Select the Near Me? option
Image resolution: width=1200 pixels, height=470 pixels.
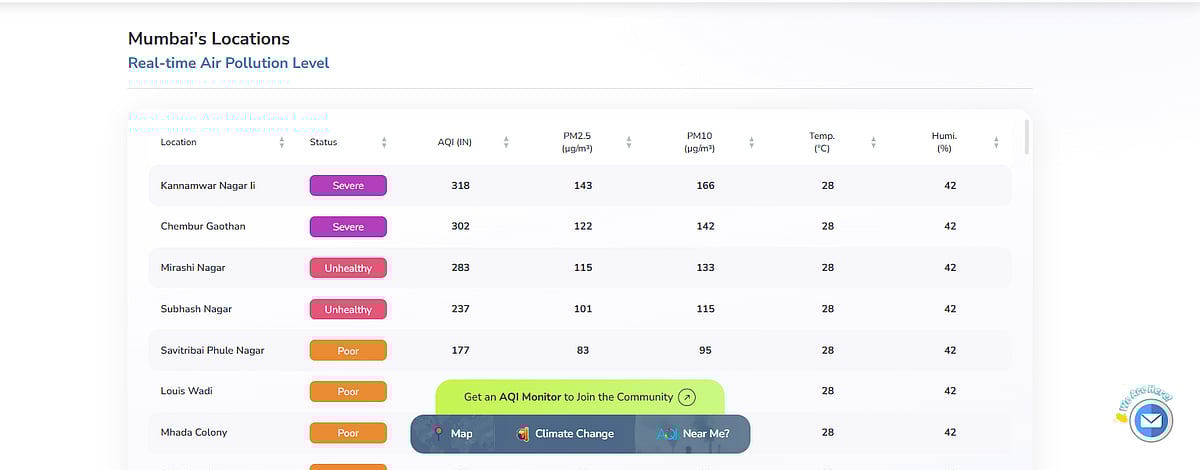coord(706,434)
